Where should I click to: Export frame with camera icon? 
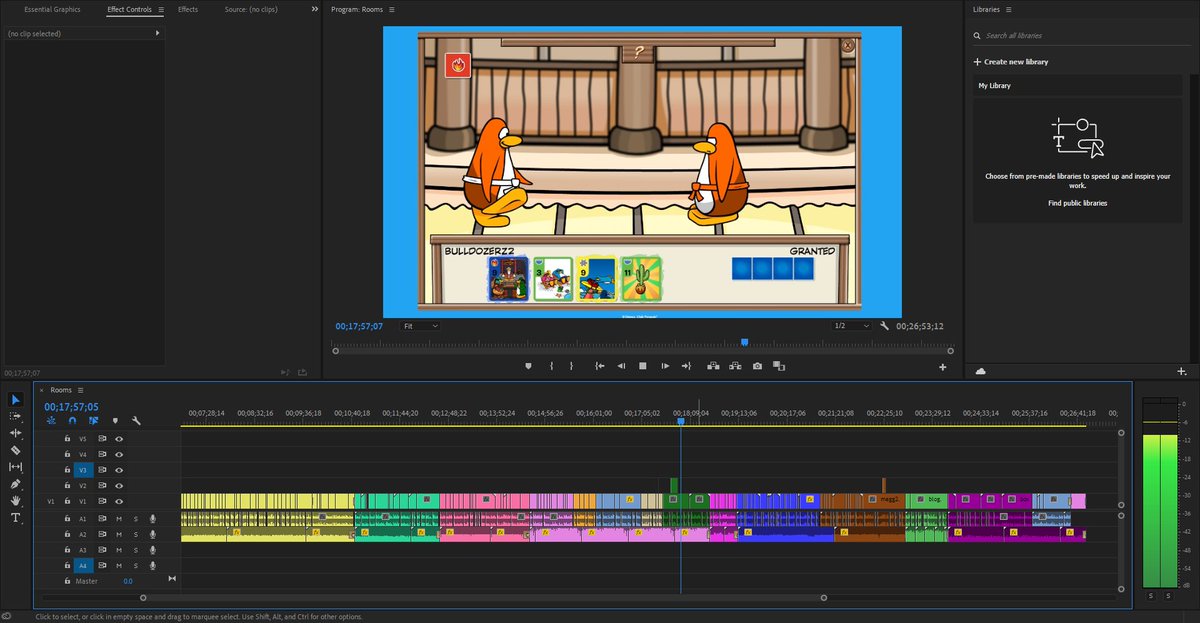tap(757, 366)
